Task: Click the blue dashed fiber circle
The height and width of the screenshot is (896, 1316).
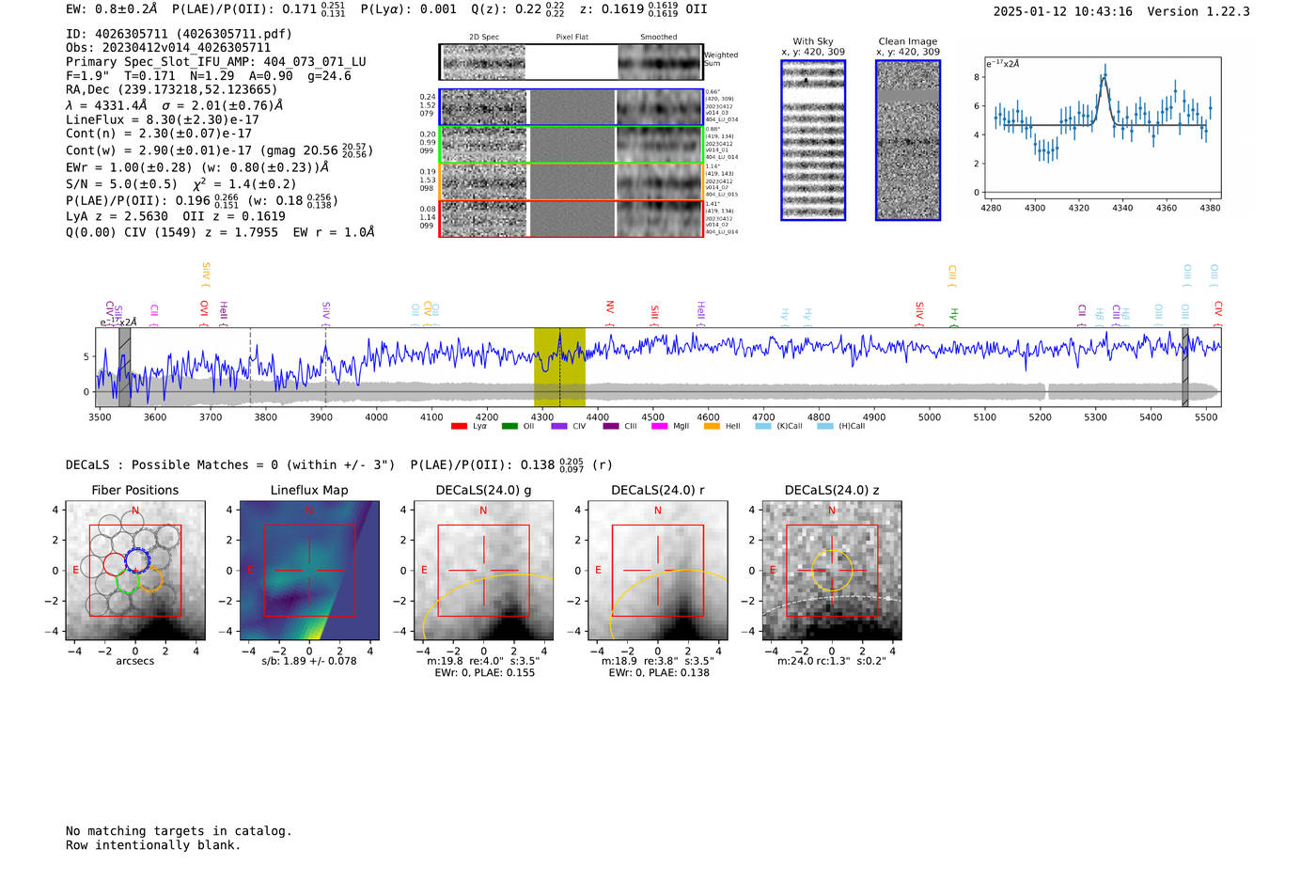Action: [x=137, y=561]
